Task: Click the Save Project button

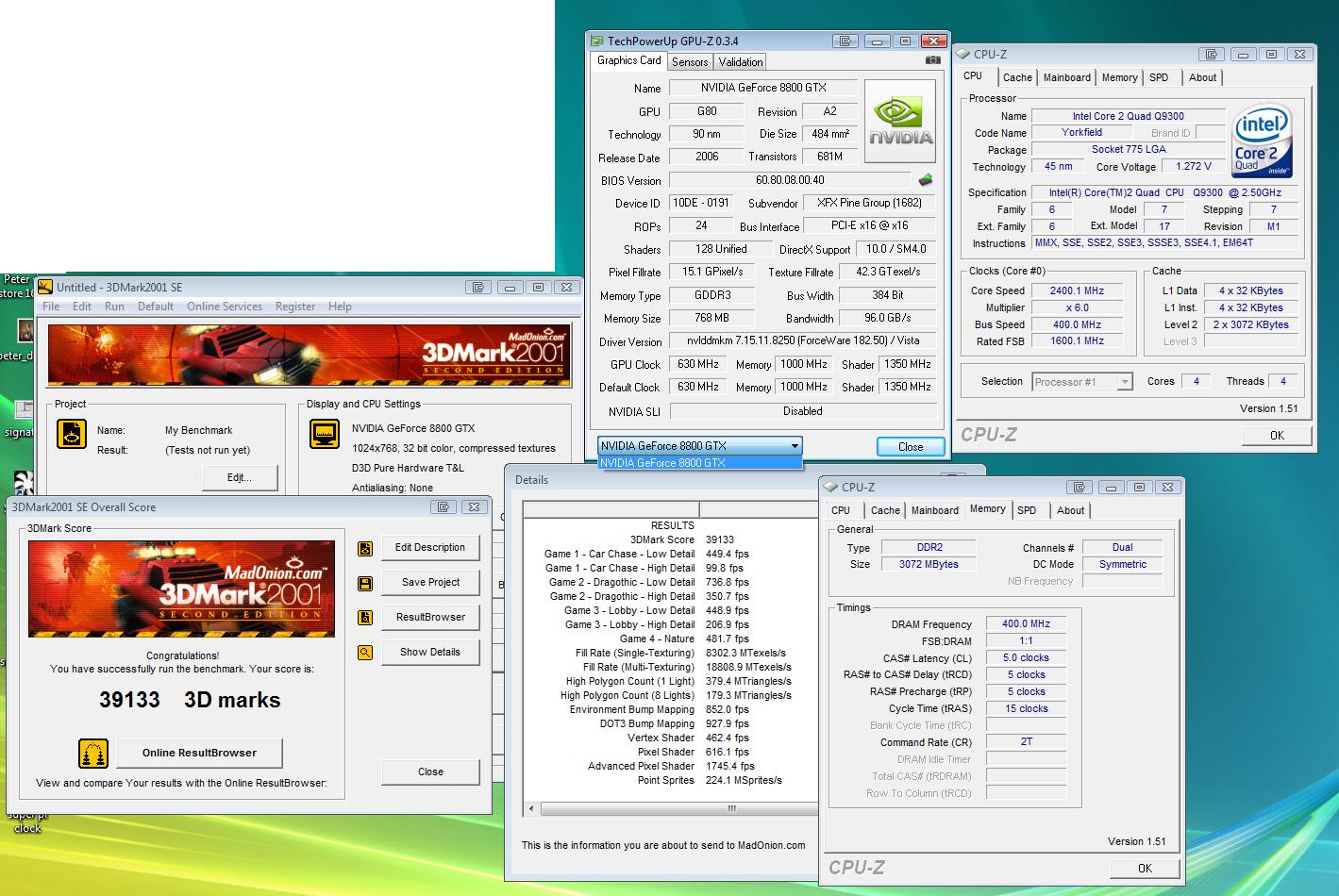Action: 430,583
